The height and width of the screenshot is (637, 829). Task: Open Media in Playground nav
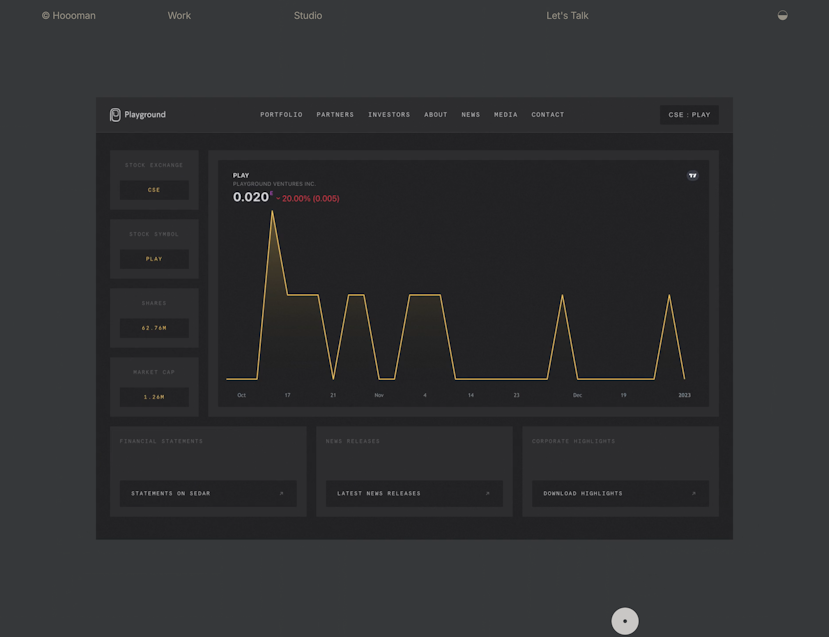pos(505,115)
